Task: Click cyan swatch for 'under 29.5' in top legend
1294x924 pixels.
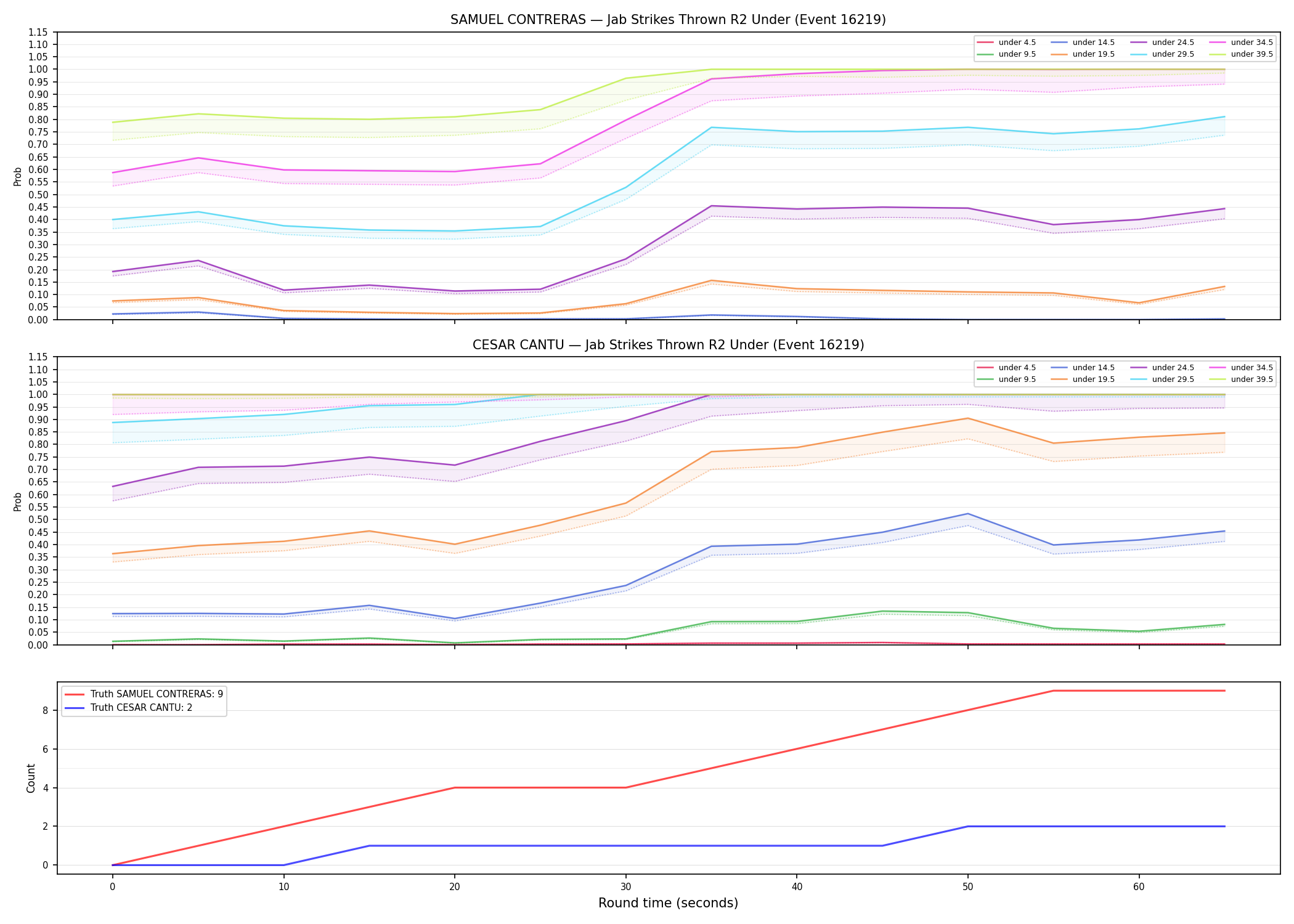Action: pos(1139,54)
